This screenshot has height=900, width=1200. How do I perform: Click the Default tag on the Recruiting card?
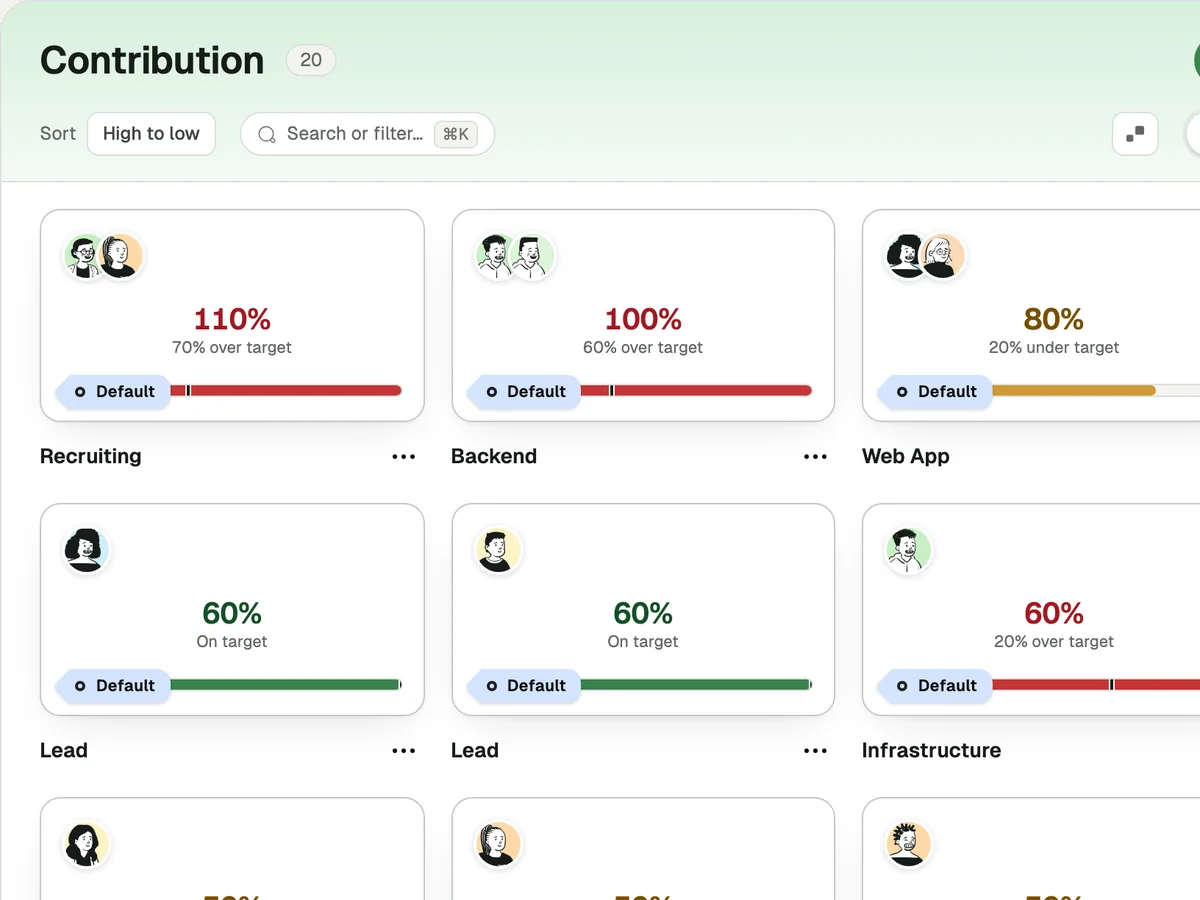(112, 391)
